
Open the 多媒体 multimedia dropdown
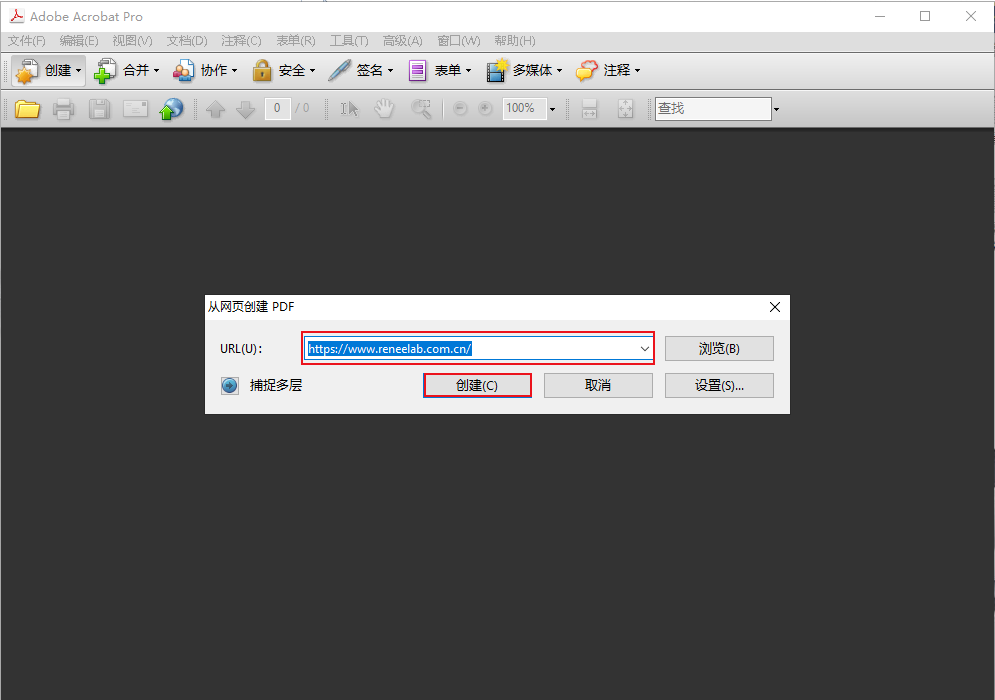point(524,70)
